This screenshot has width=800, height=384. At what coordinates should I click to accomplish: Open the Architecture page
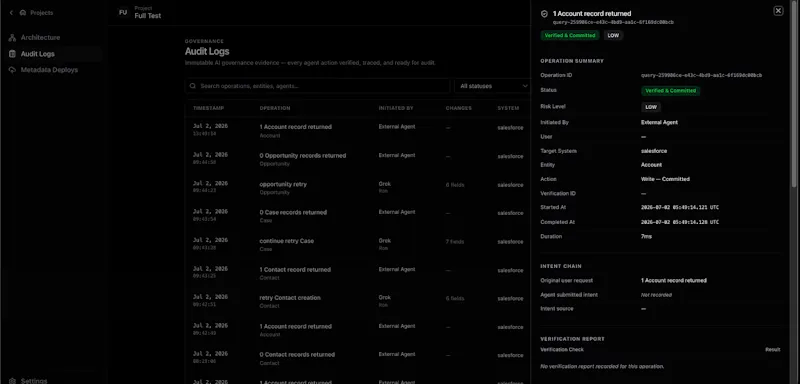tap(40, 38)
